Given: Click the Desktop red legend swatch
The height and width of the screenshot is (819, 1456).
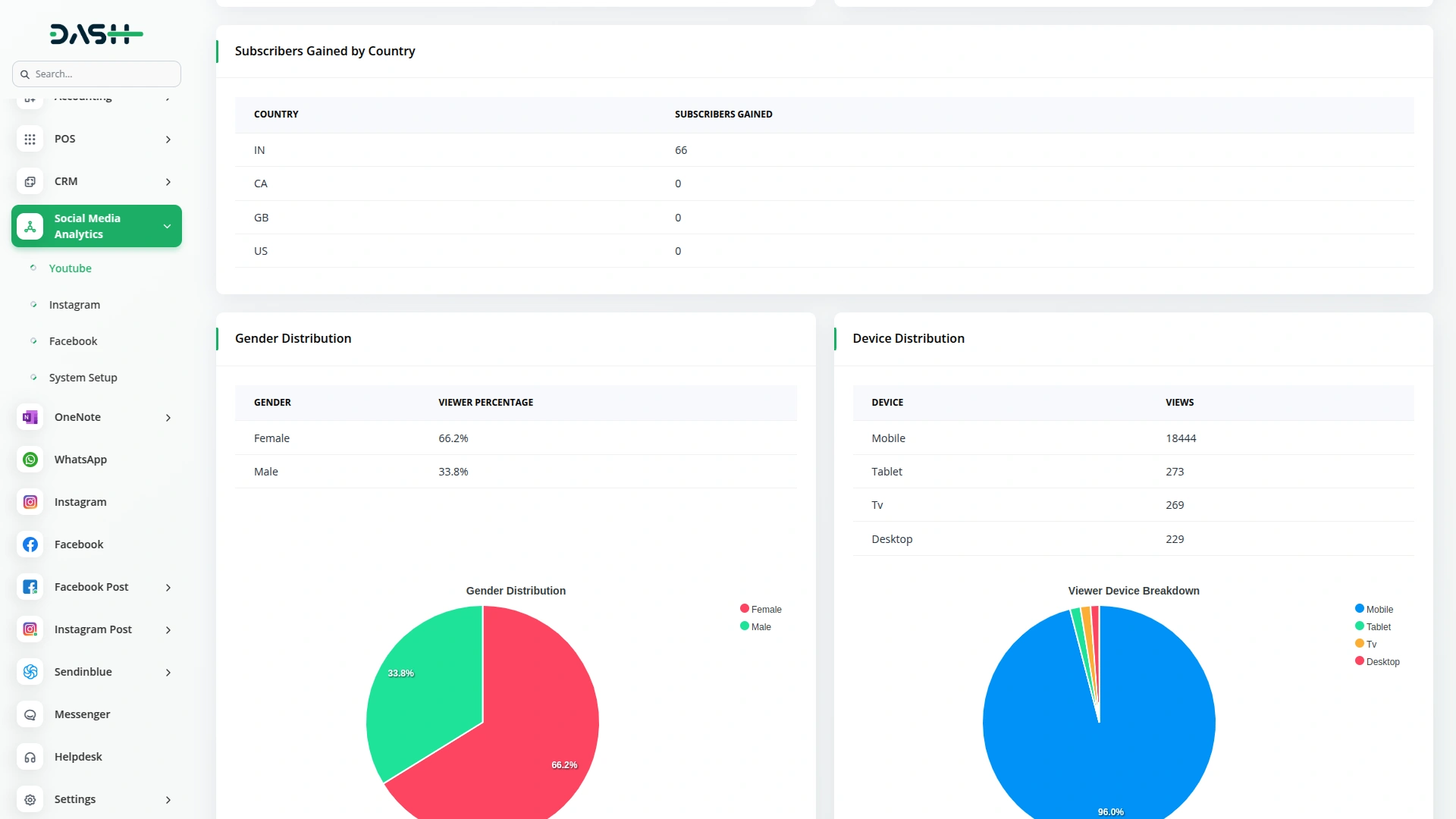Looking at the screenshot, I should (x=1360, y=661).
